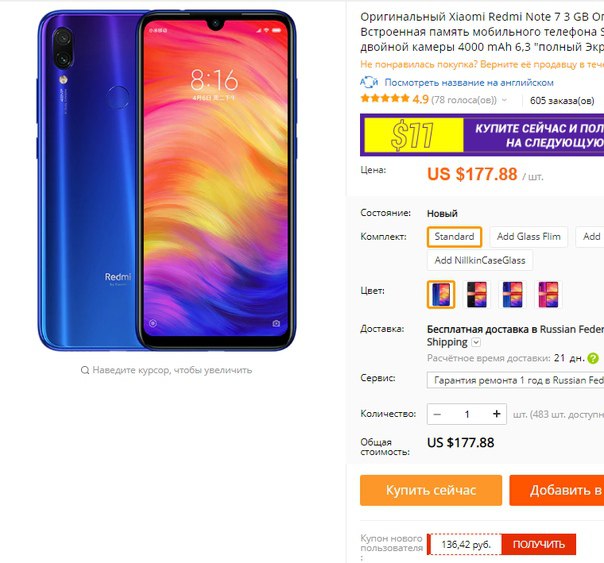Select the Add Glass Flim bundle
The width and height of the screenshot is (604, 563).
coord(528,236)
